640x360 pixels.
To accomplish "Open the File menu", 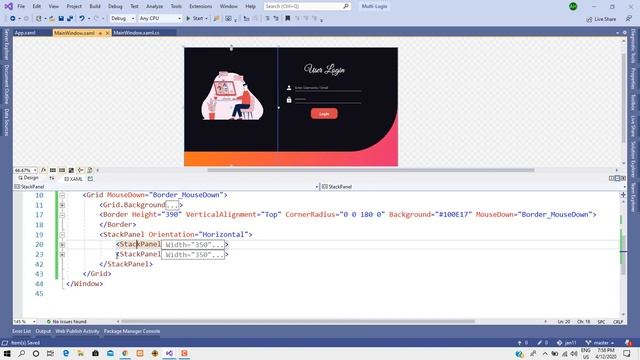I will tap(21, 6).
